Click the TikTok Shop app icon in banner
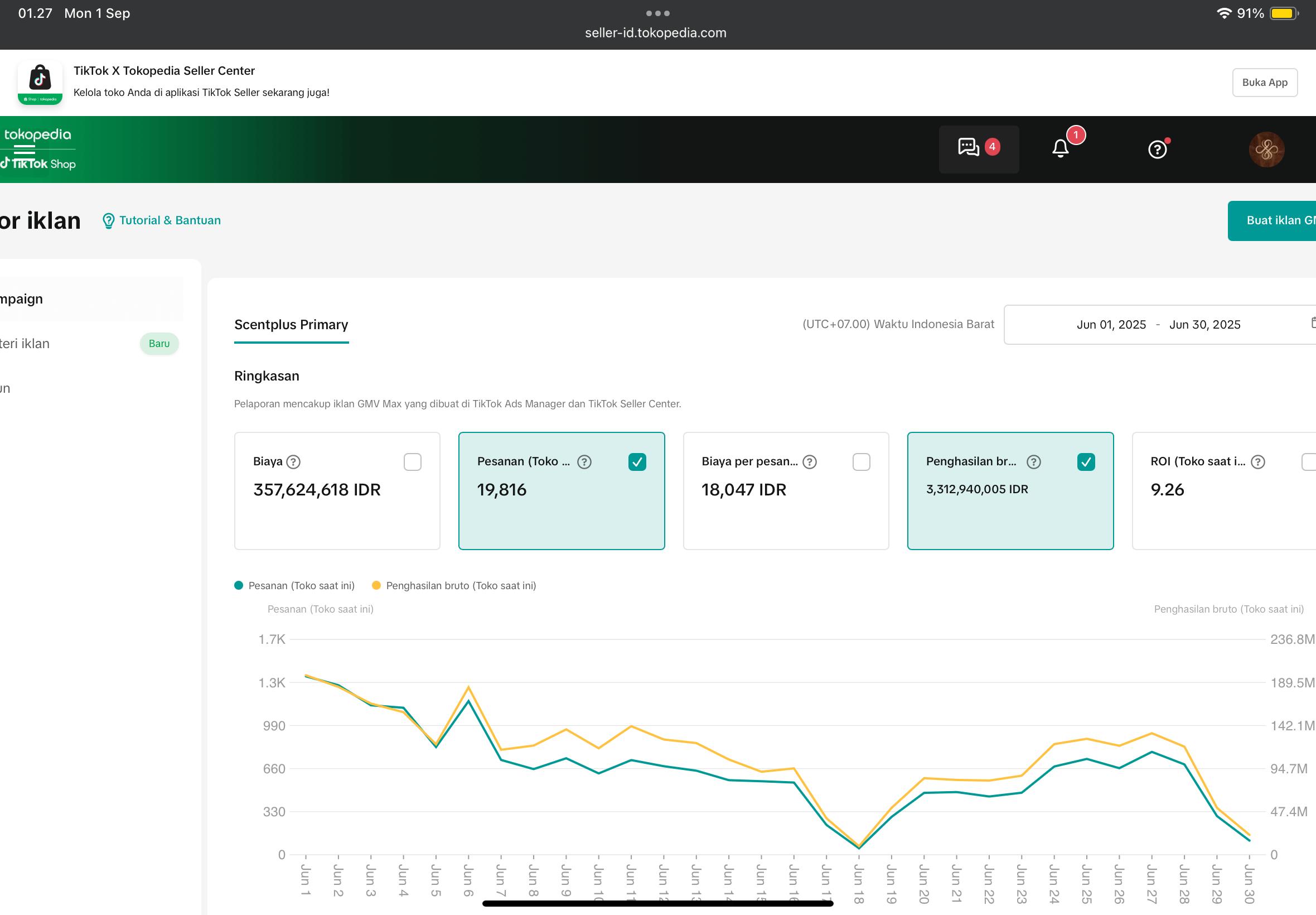This screenshot has width=1316, height=915. (40, 83)
